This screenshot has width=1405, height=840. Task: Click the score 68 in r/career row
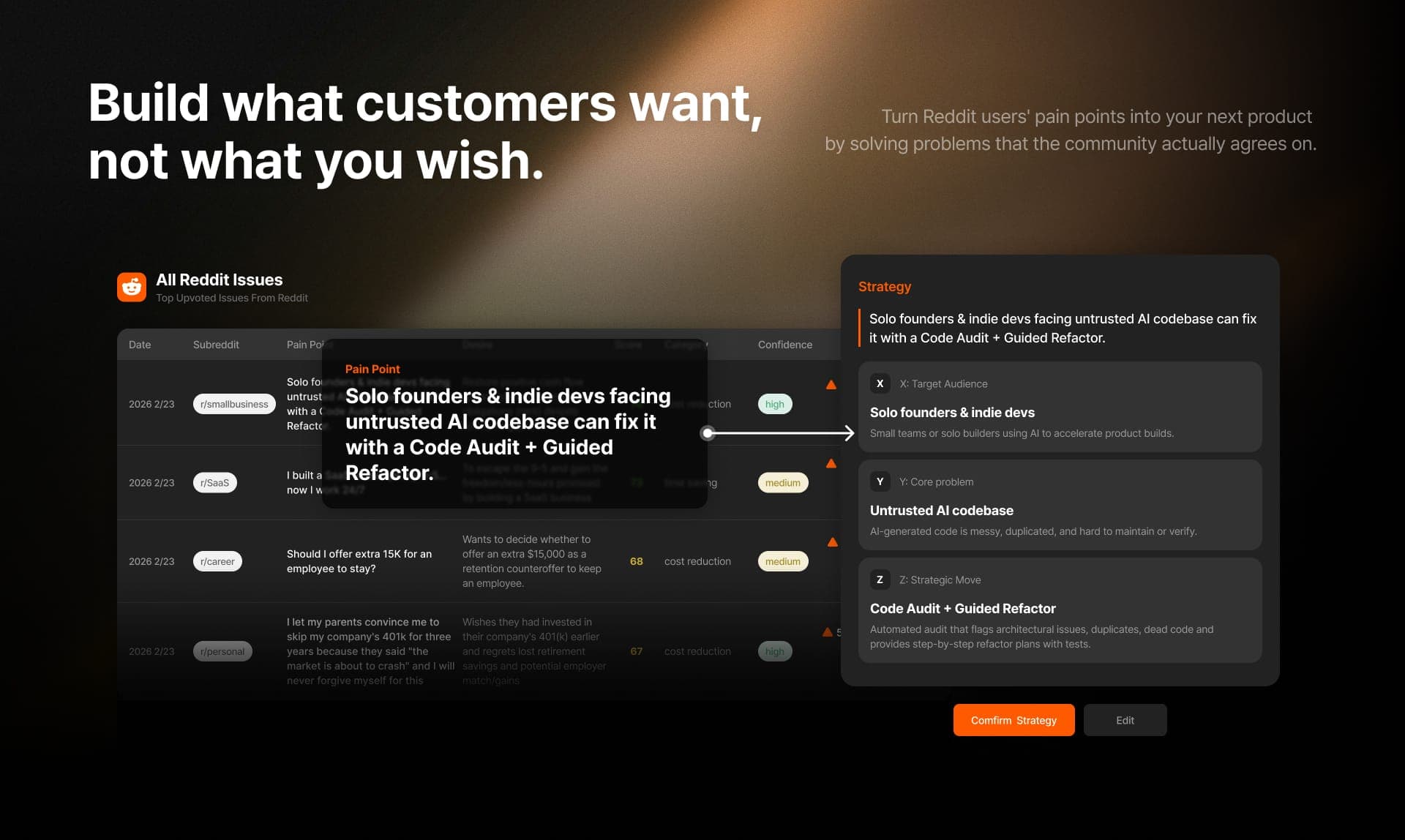click(x=636, y=561)
